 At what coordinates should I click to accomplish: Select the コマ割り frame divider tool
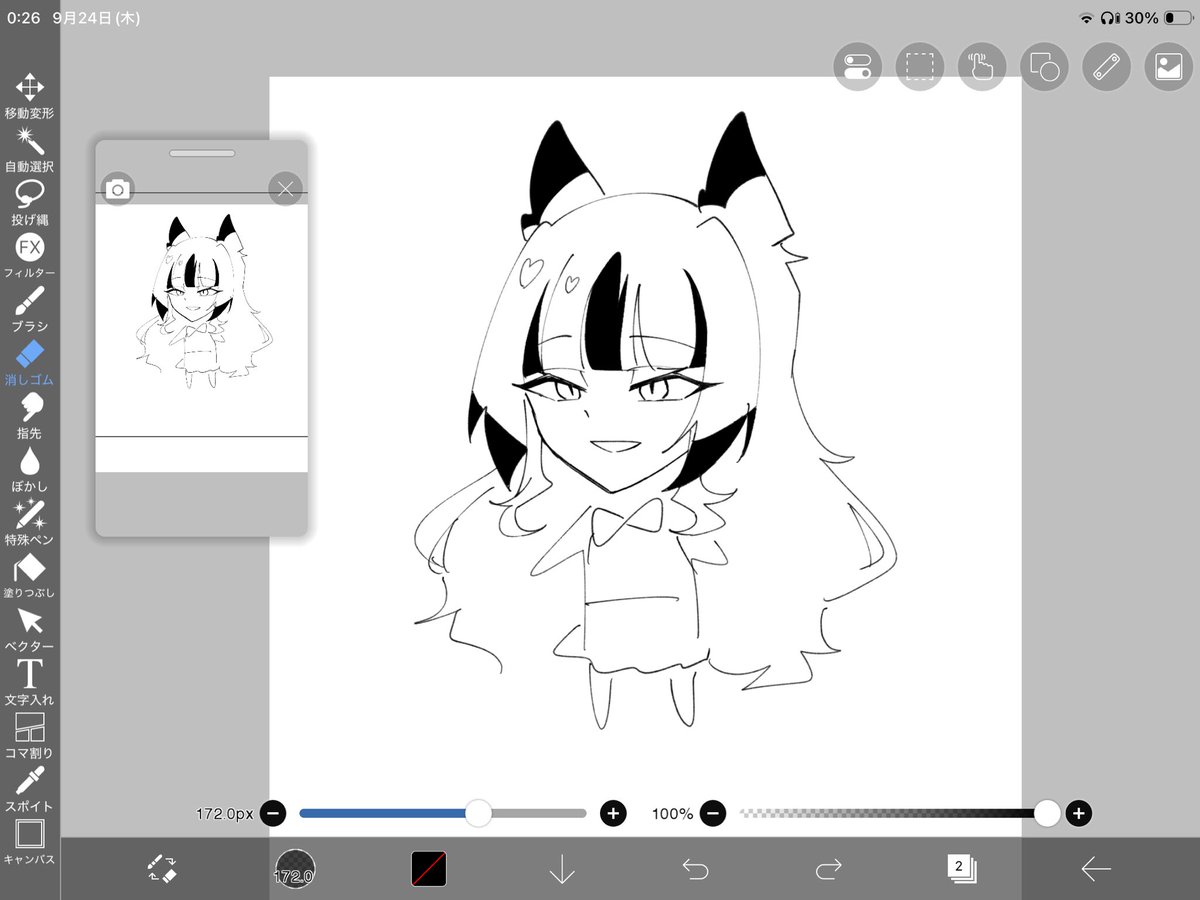[29, 735]
